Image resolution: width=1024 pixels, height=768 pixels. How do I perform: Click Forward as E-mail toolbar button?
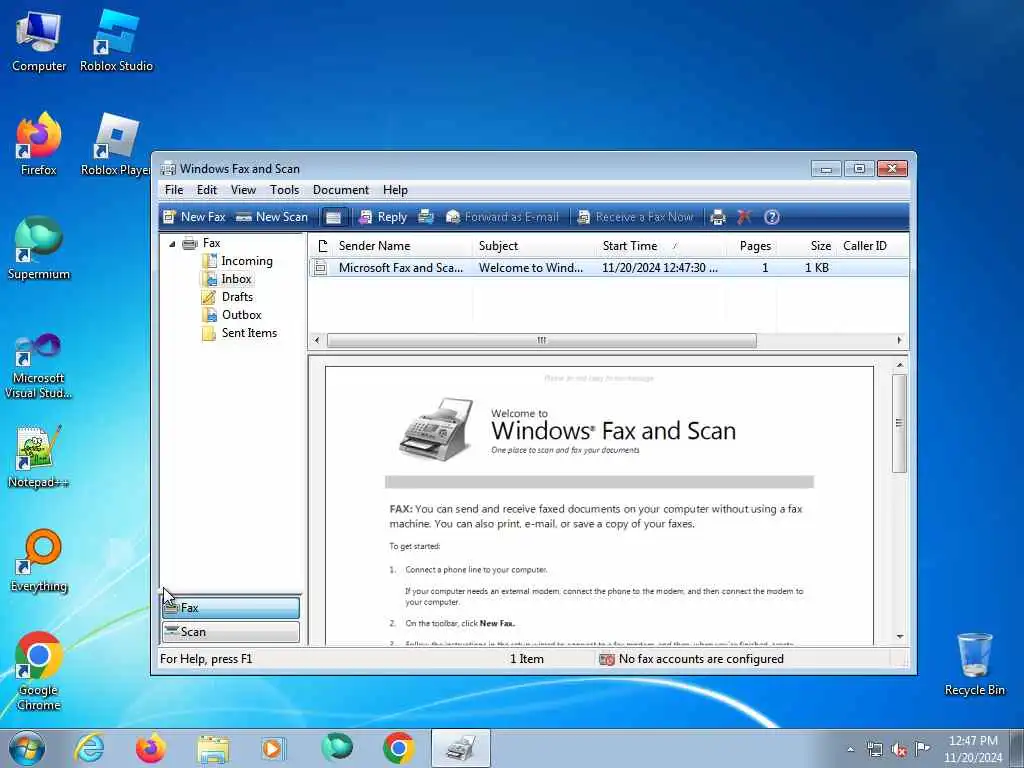pyautogui.click(x=502, y=217)
